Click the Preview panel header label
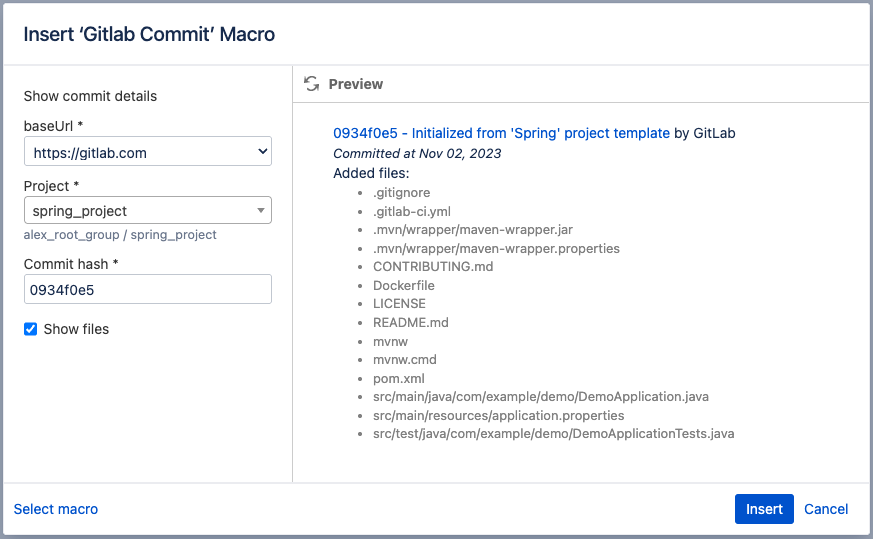The width and height of the screenshot is (873, 539). coord(356,84)
